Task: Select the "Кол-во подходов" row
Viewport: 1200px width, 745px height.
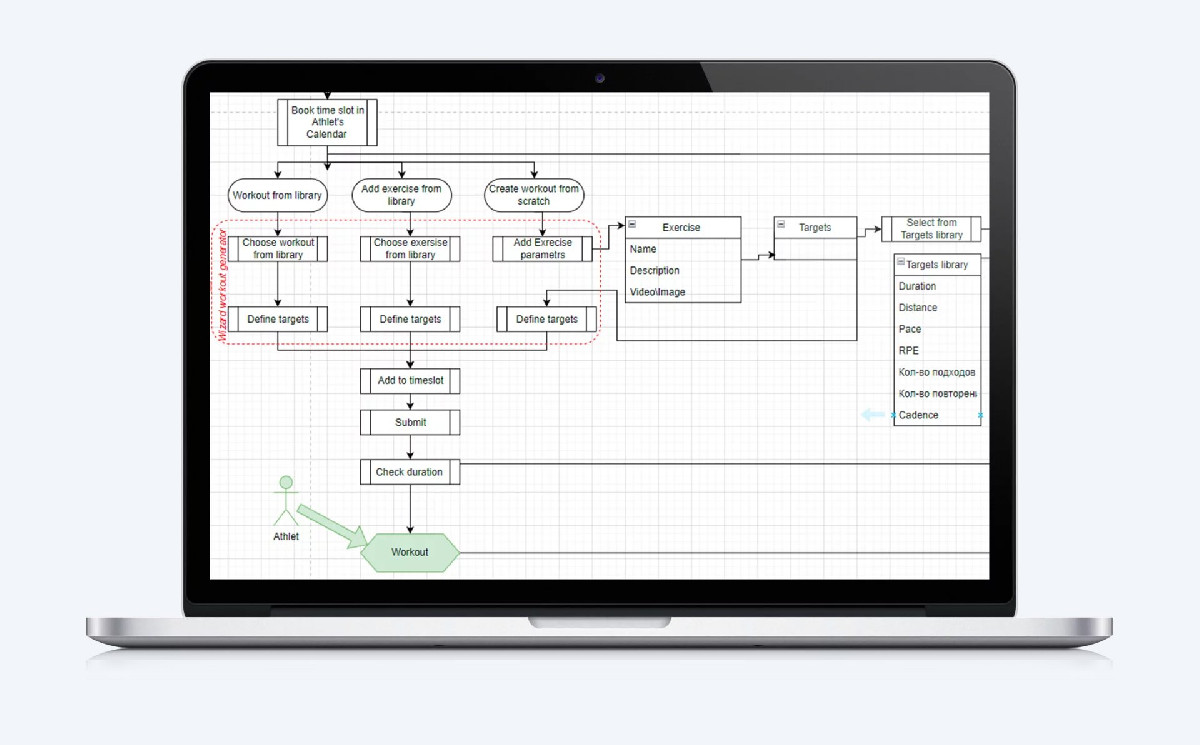Action: (937, 372)
